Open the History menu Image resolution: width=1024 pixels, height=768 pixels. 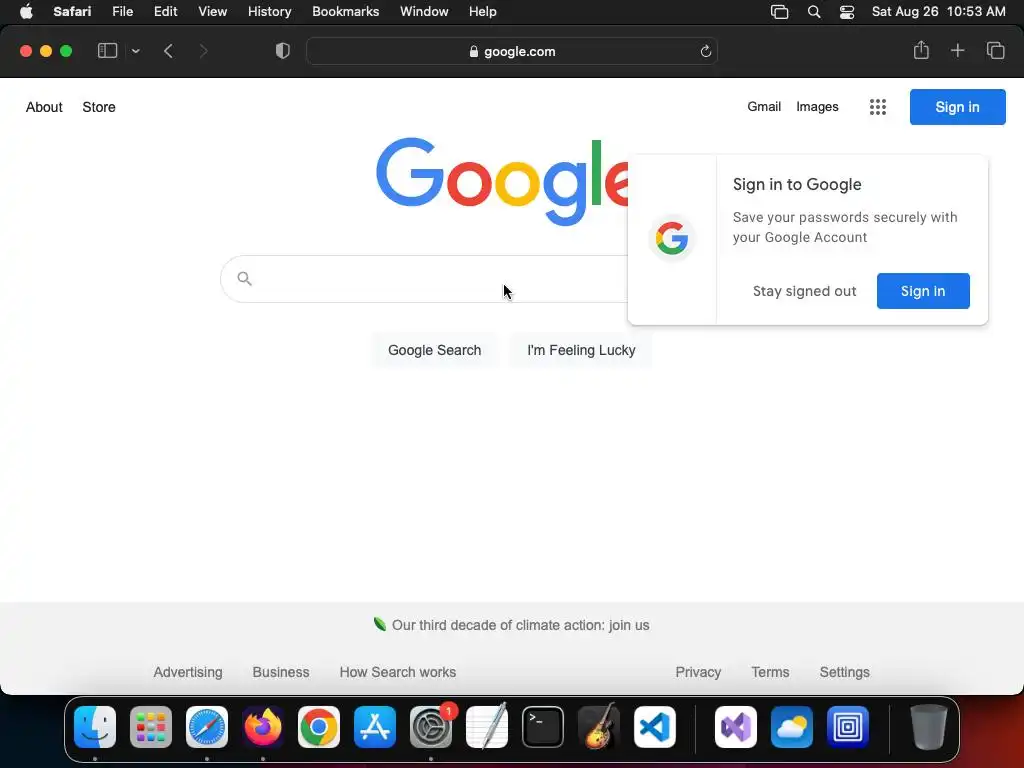tap(269, 12)
